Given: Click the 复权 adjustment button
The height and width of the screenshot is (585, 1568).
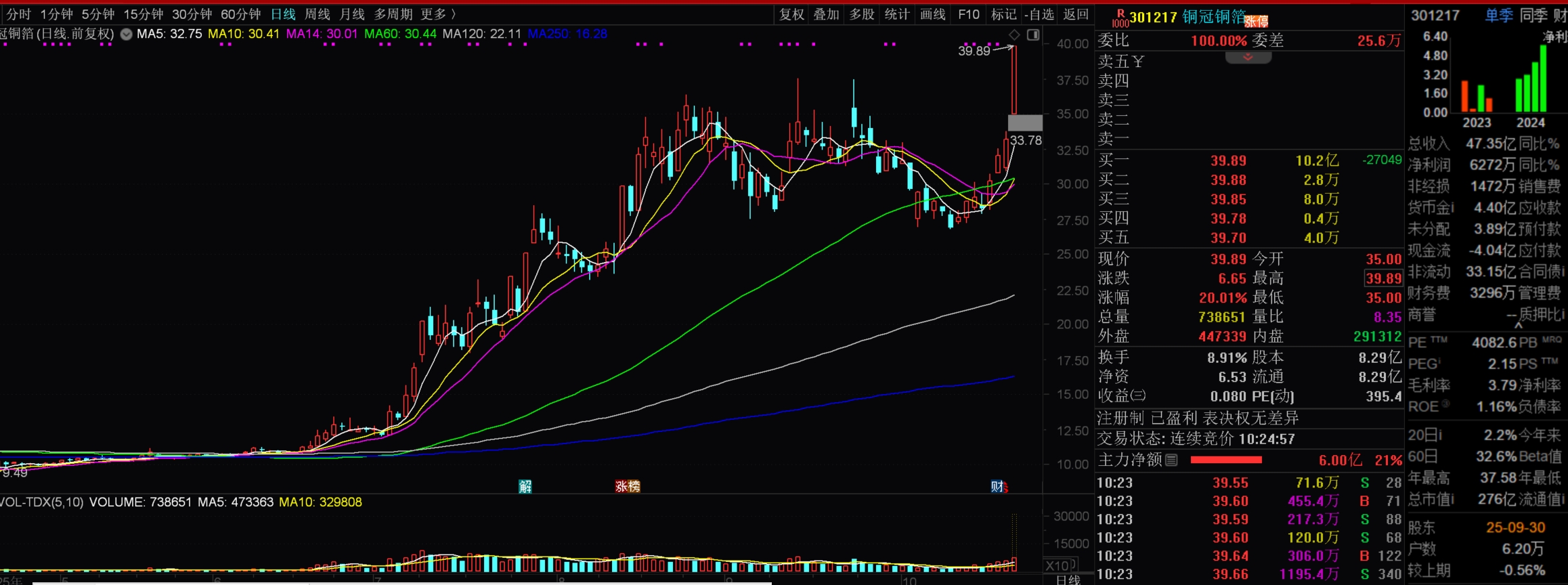Looking at the screenshot, I should click(791, 14).
